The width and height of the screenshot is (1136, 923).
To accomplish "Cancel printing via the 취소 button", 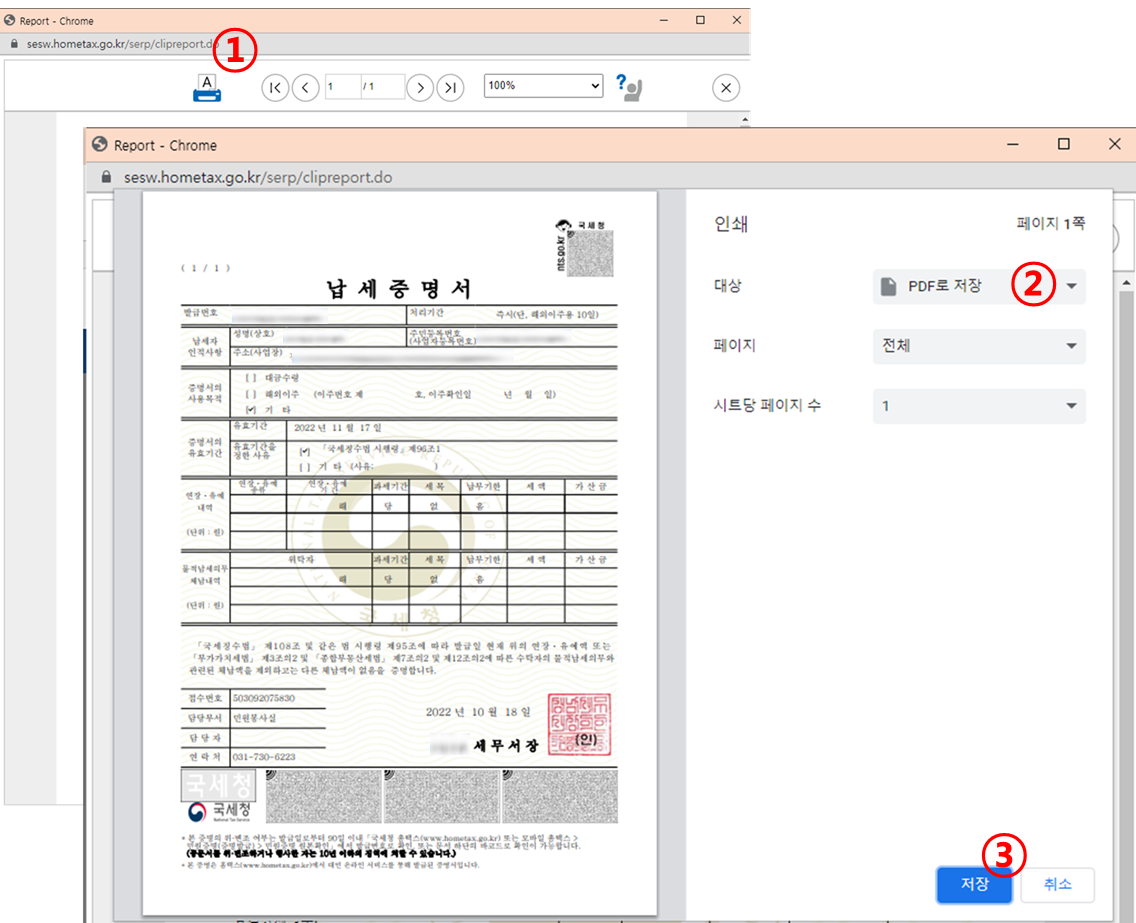I will pos(1057,885).
